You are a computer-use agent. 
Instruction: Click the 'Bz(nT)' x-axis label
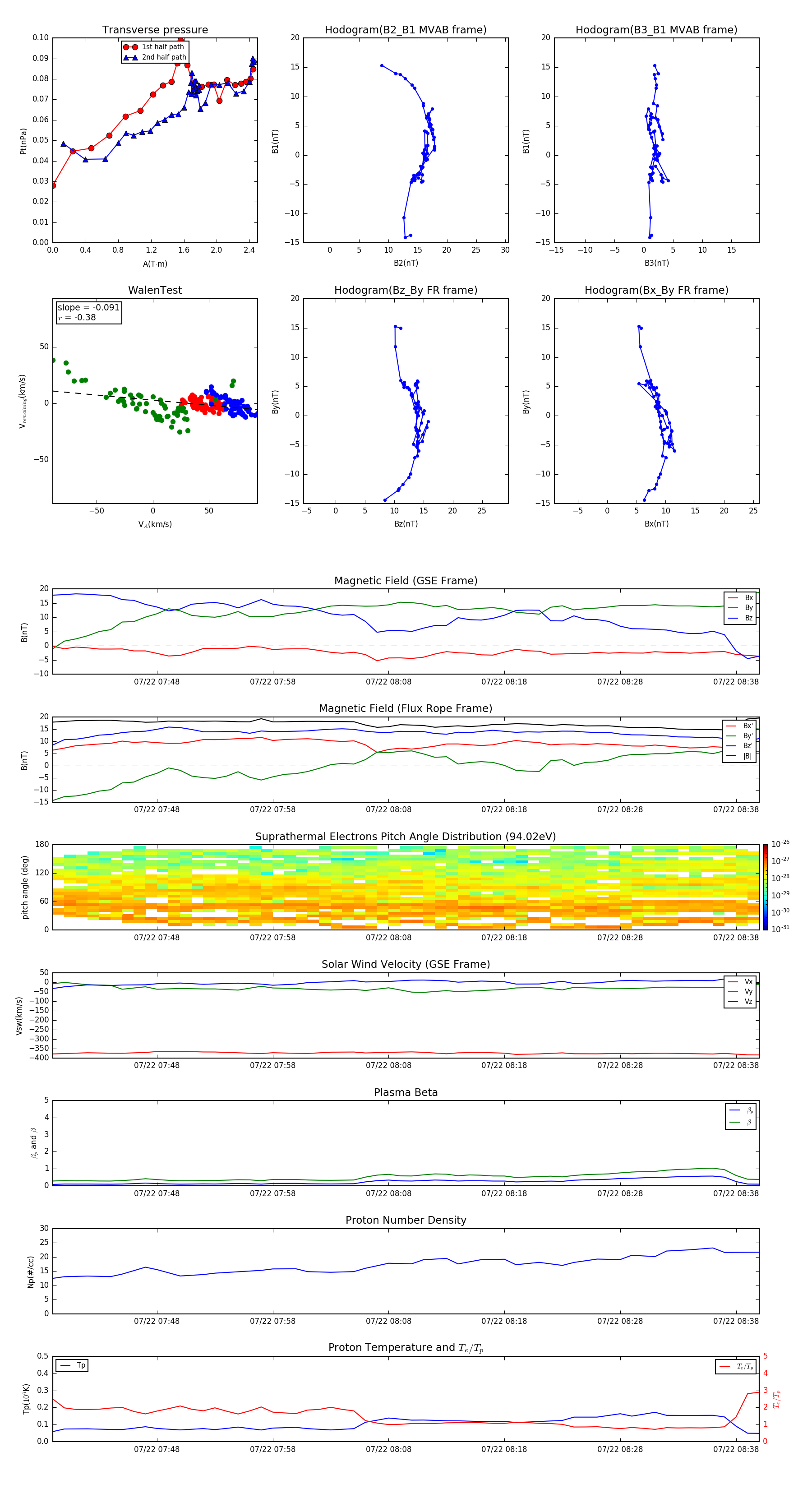406,524
